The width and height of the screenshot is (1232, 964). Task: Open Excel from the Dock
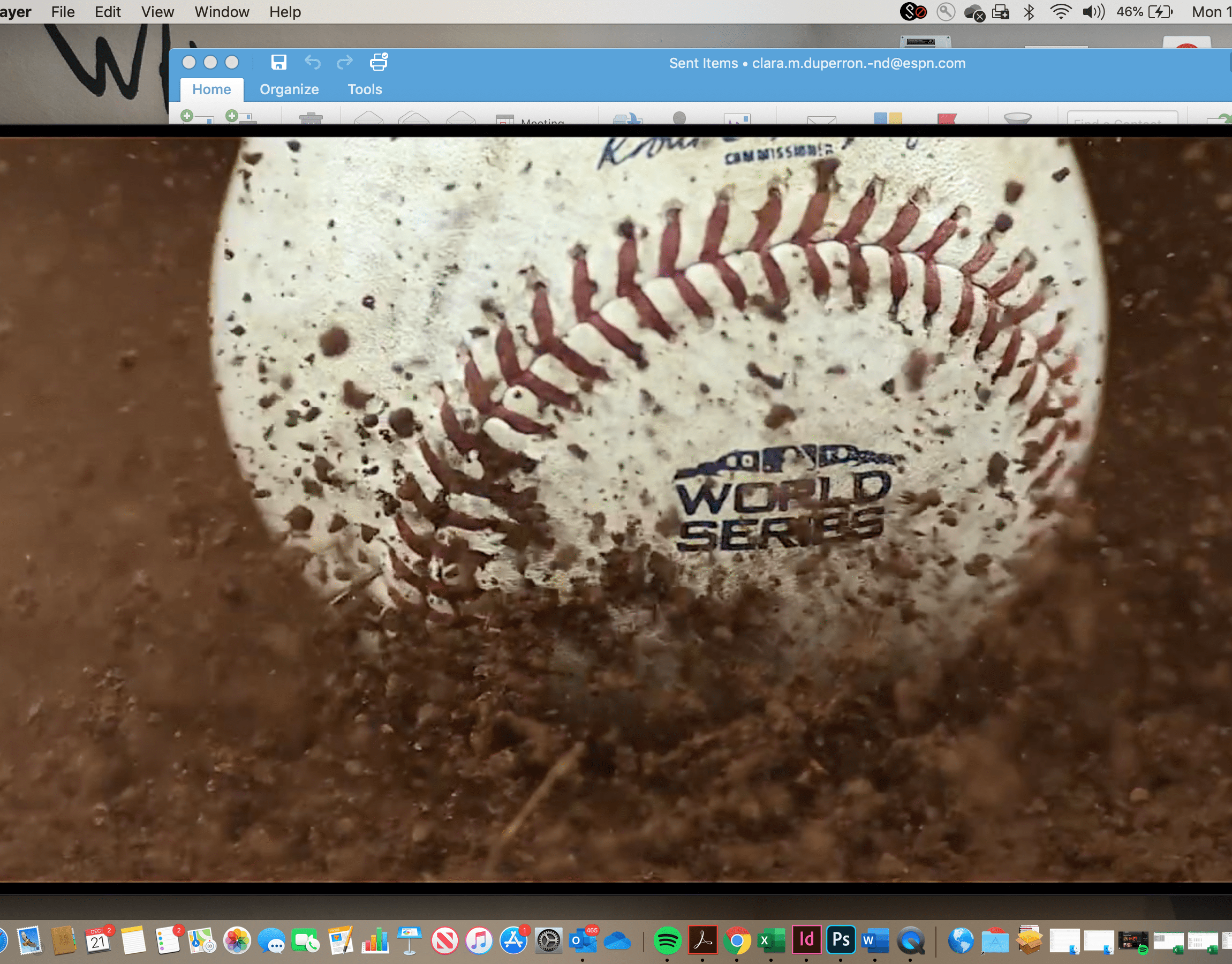[771, 941]
